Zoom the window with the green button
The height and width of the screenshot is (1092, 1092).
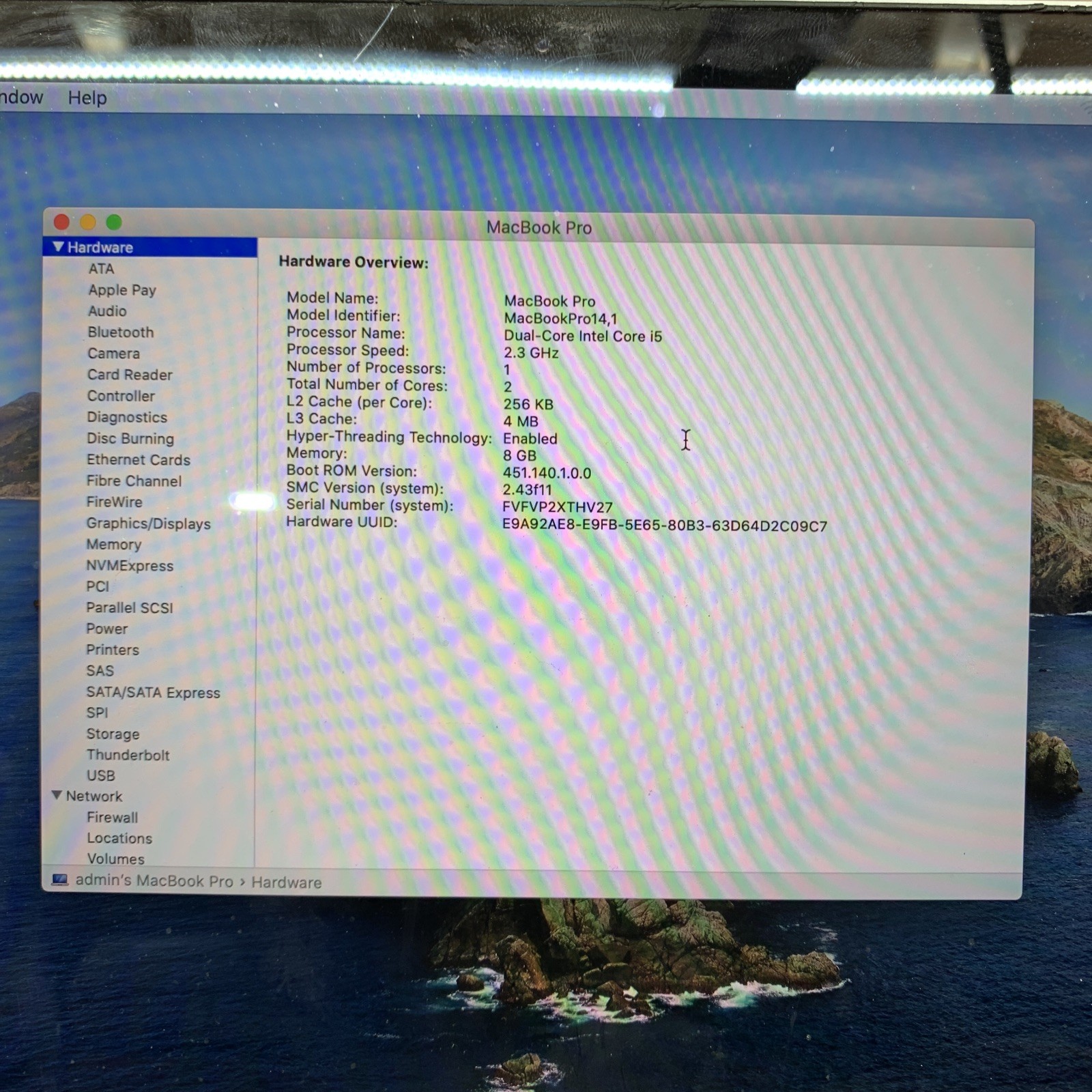[x=114, y=222]
